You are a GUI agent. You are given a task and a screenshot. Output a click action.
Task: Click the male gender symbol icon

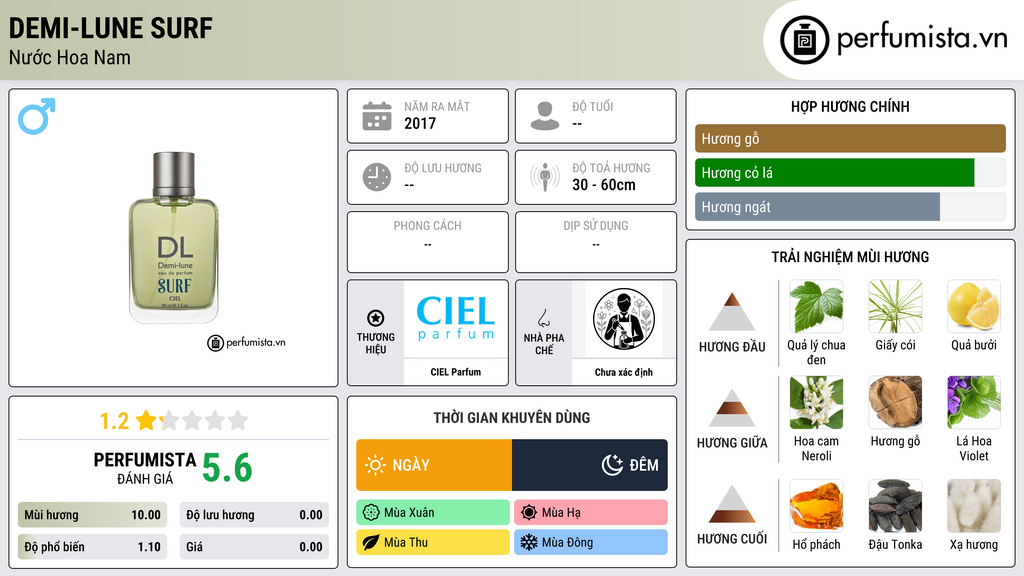[x=37, y=116]
